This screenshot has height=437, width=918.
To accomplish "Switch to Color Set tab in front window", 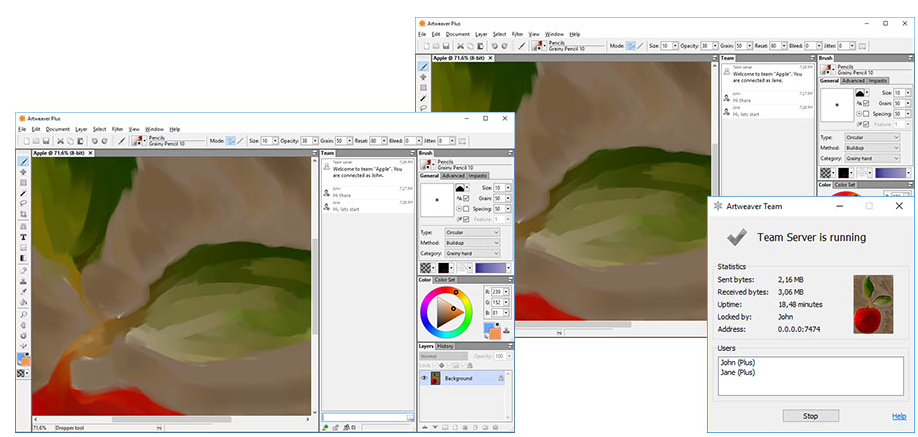I will click(x=444, y=280).
